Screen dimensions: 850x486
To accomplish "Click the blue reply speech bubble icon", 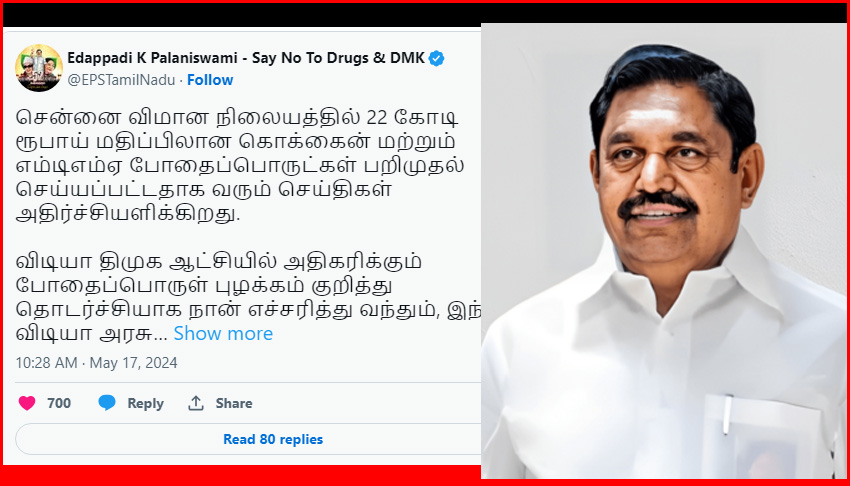I will click(x=107, y=403).
